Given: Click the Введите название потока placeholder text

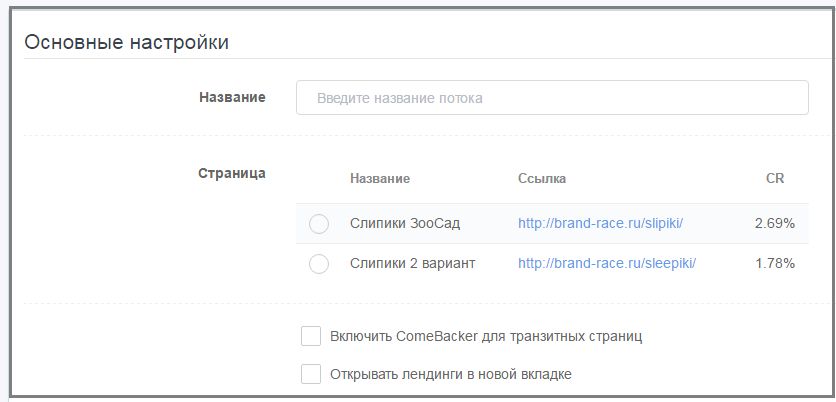Looking at the screenshot, I should point(400,99).
